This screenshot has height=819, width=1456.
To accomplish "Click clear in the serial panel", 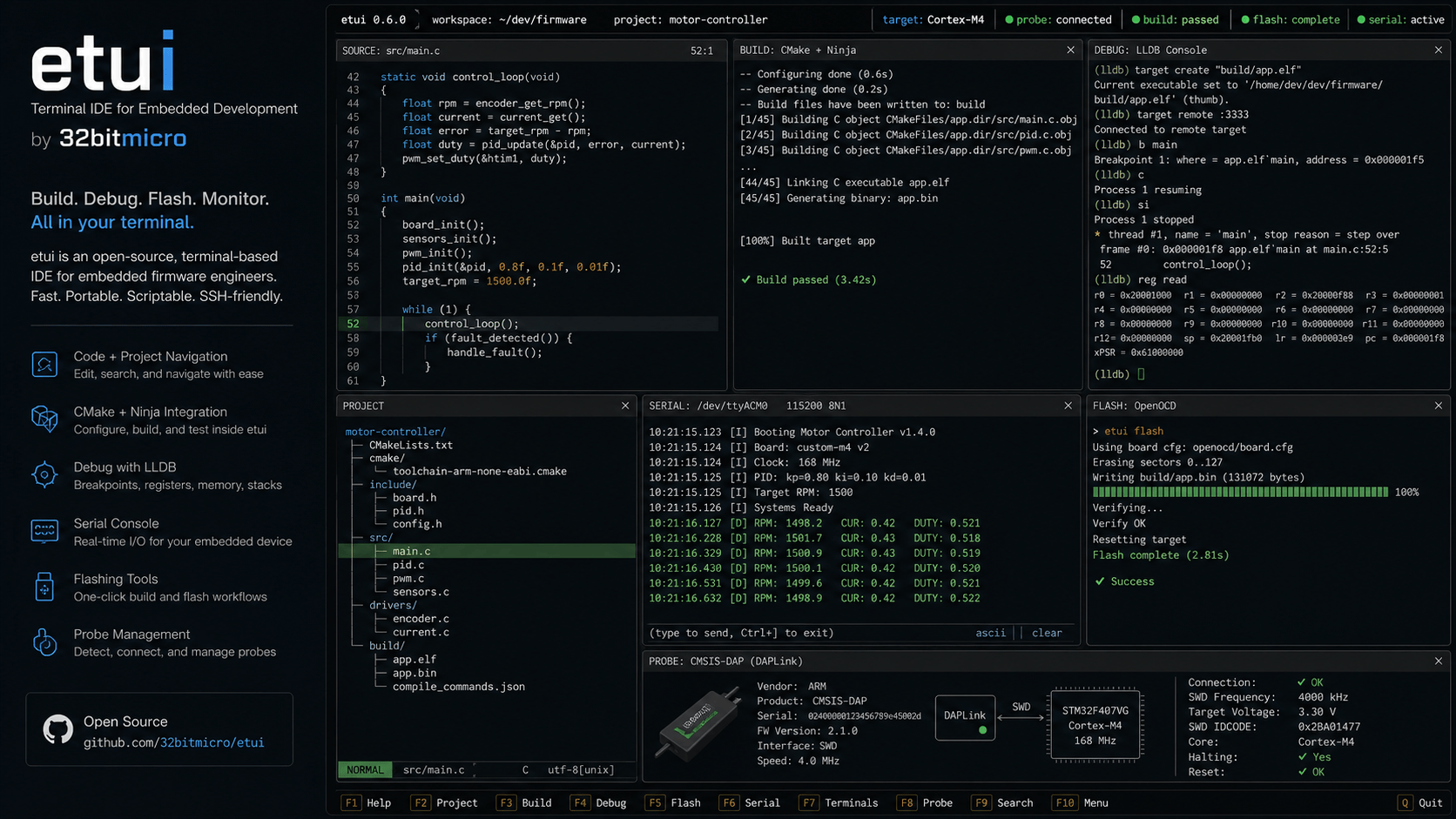I will coord(1047,633).
